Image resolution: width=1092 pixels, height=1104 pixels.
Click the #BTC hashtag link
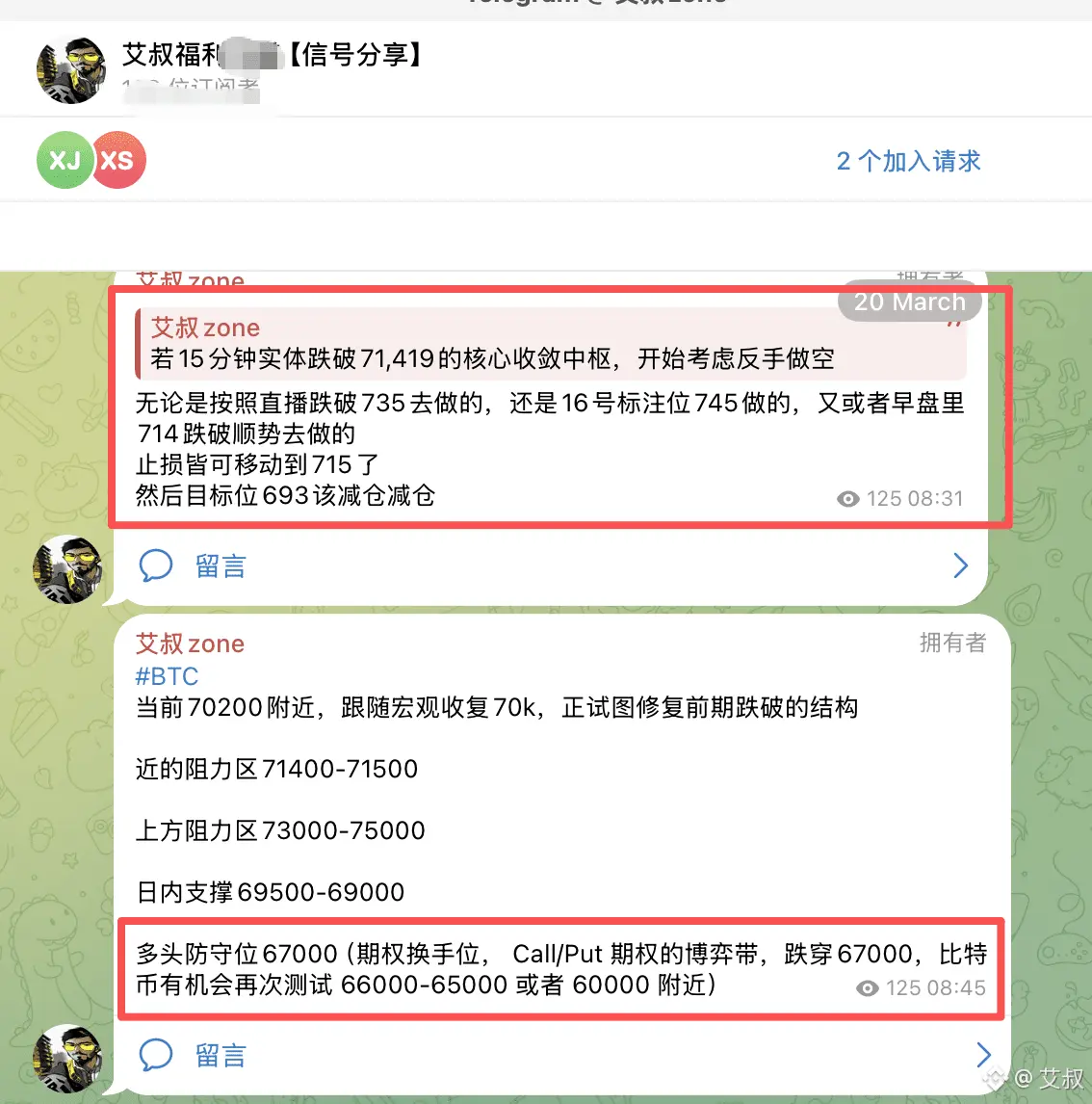click(167, 676)
